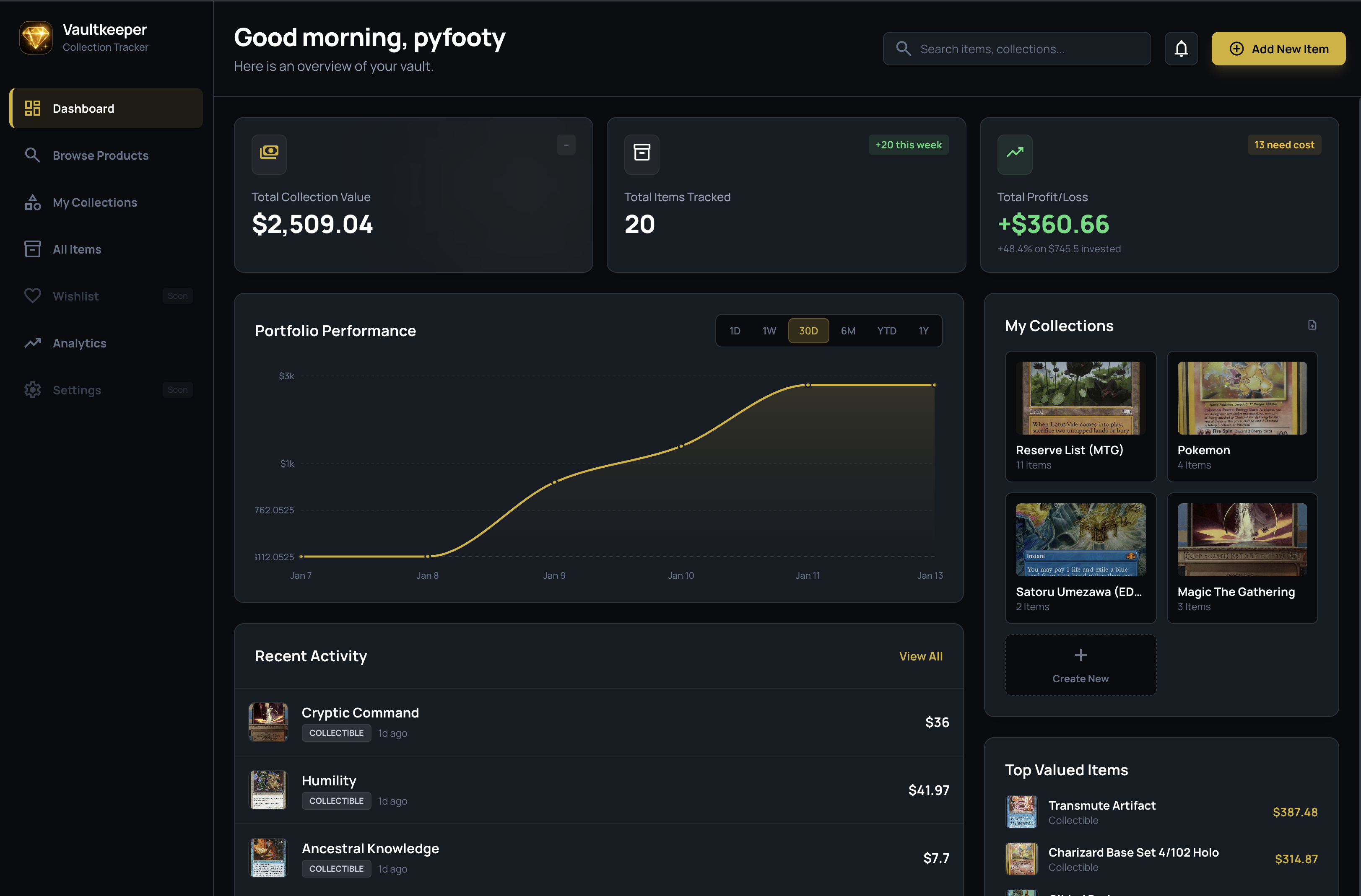Select the Dashboard grid icon in sidebar
Image resolution: width=1361 pixels, height=896 pixels.
pos(33,108)
